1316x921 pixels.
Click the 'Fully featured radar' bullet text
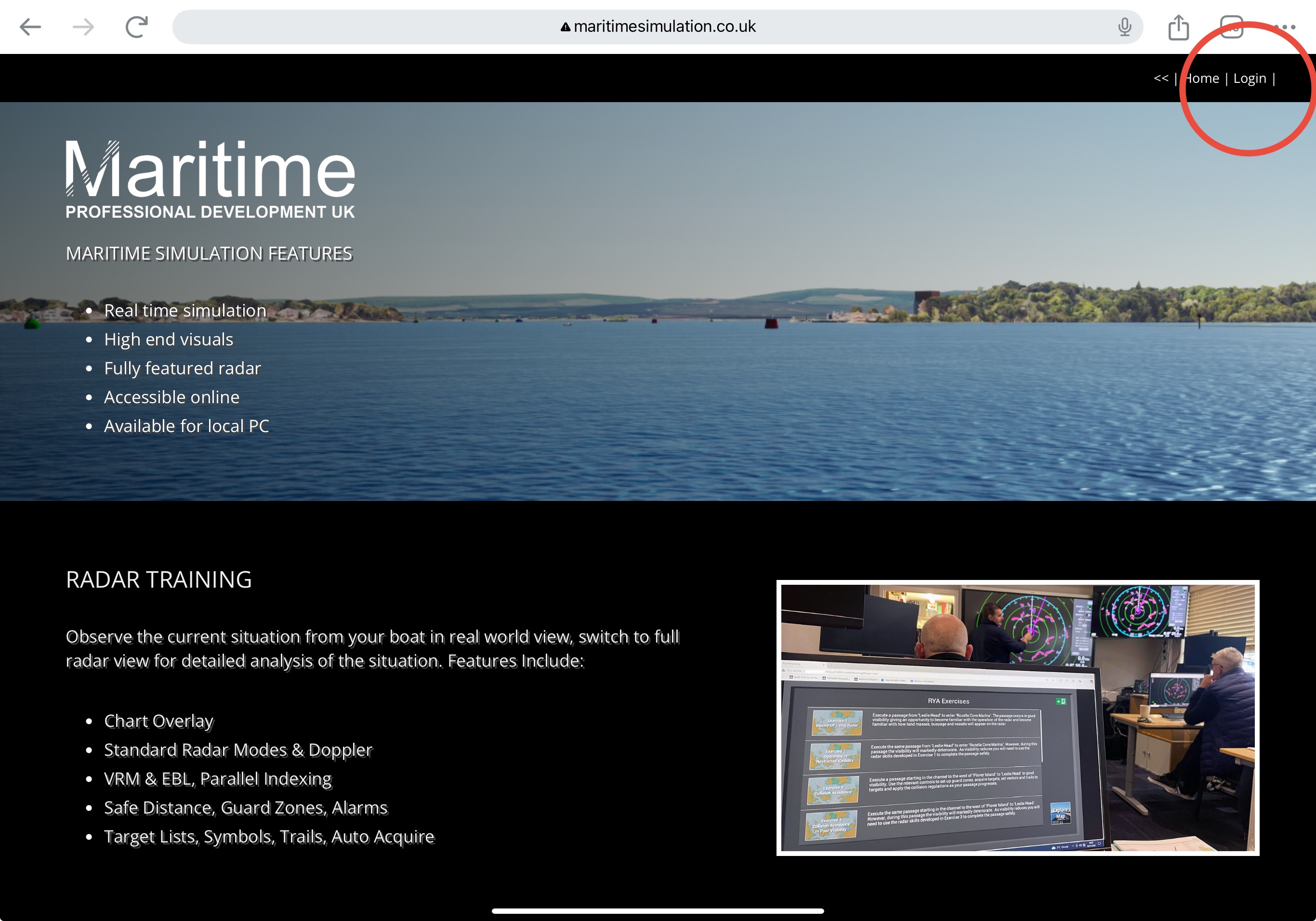coord(182,368)
